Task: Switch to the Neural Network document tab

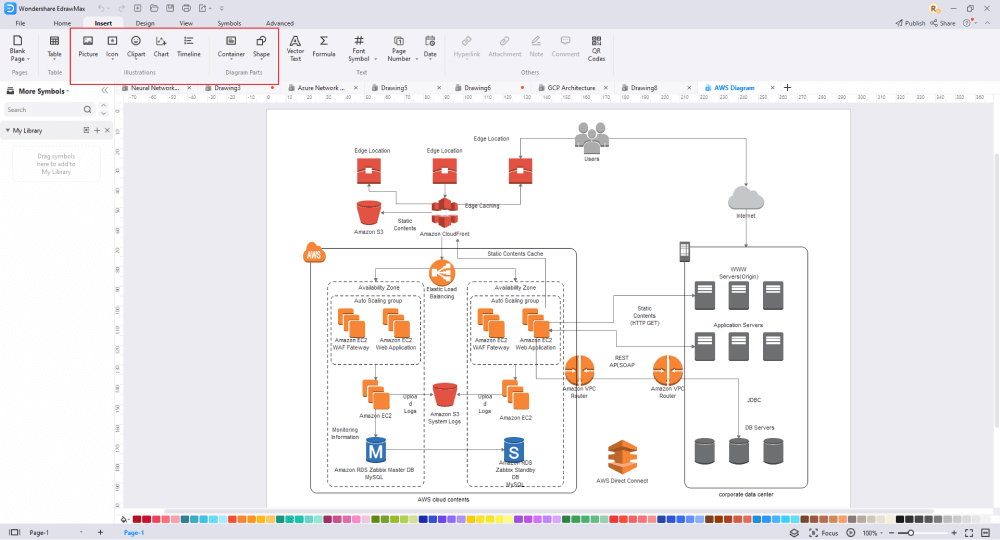Action: point(155,88)
